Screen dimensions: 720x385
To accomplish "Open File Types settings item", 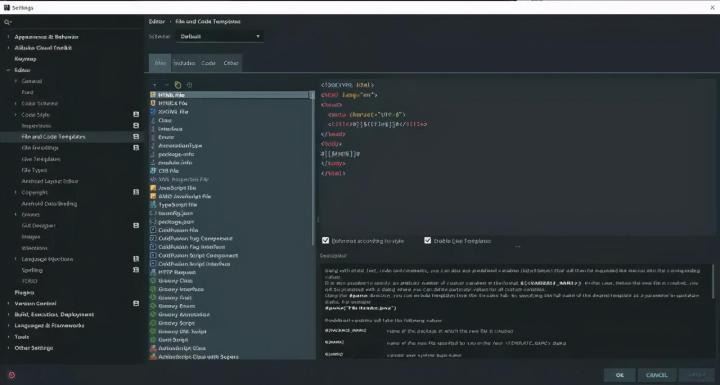I will 34,170.
